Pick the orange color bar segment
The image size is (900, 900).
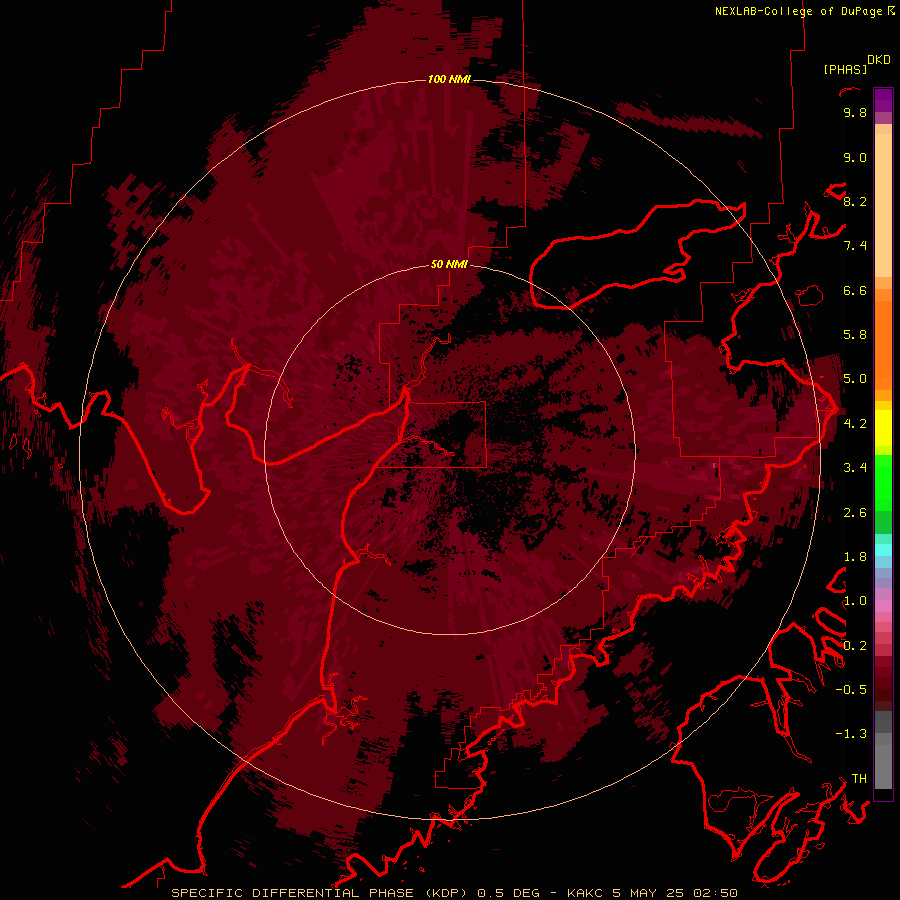pyautogui.click(x=883, y=345)
